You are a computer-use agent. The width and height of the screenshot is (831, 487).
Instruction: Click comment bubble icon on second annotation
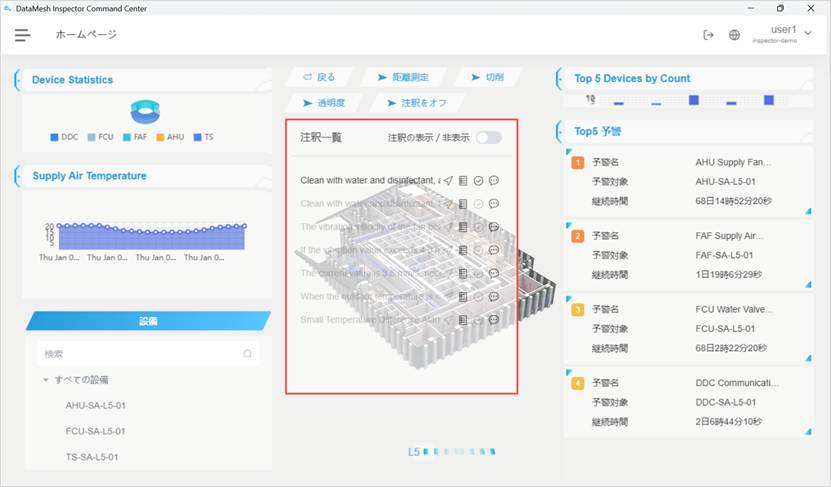pos(494,204)
